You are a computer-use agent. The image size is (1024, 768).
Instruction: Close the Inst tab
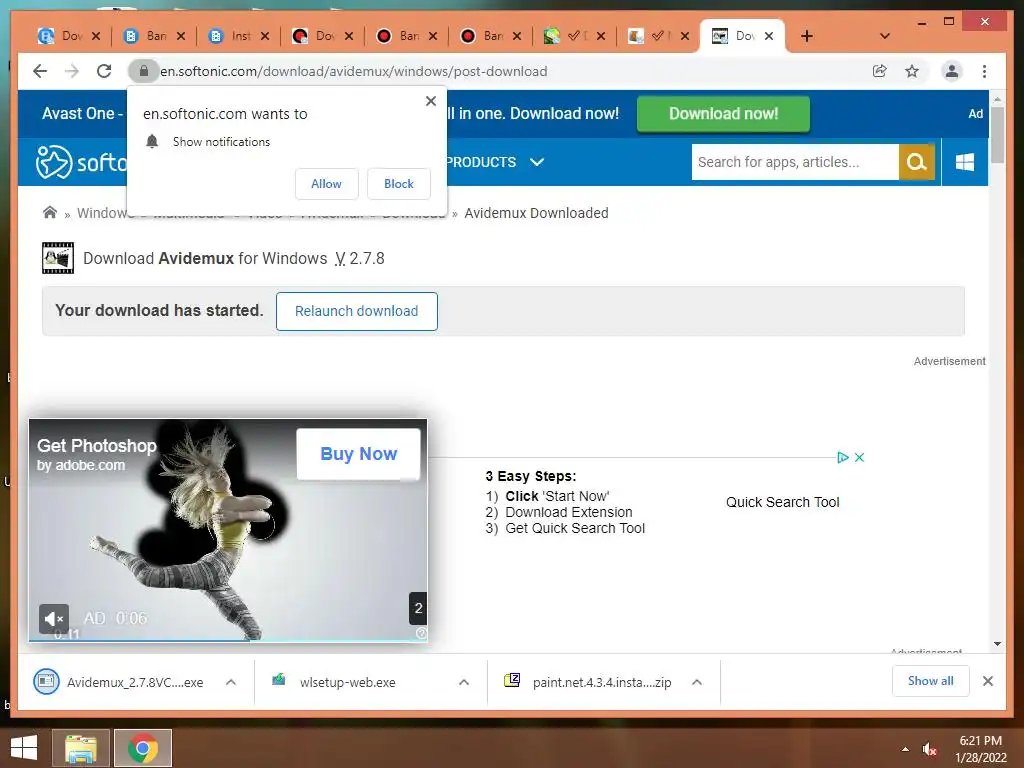(264, 36)
